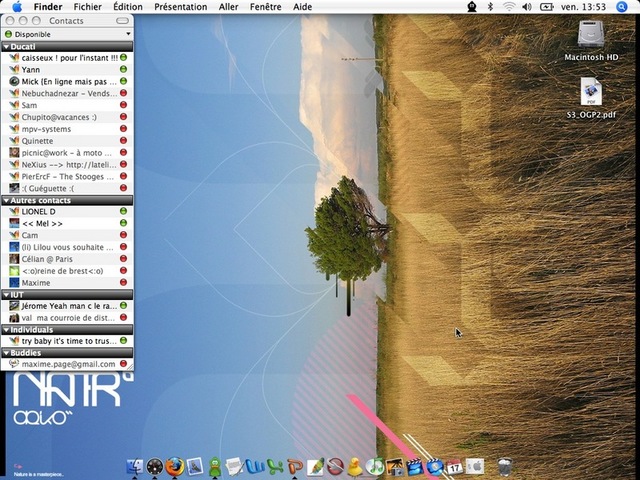Image resolution: width=640 pixels, height=480 pixels.
Task: Open the Présentation menu
Action: pos(180,7)
